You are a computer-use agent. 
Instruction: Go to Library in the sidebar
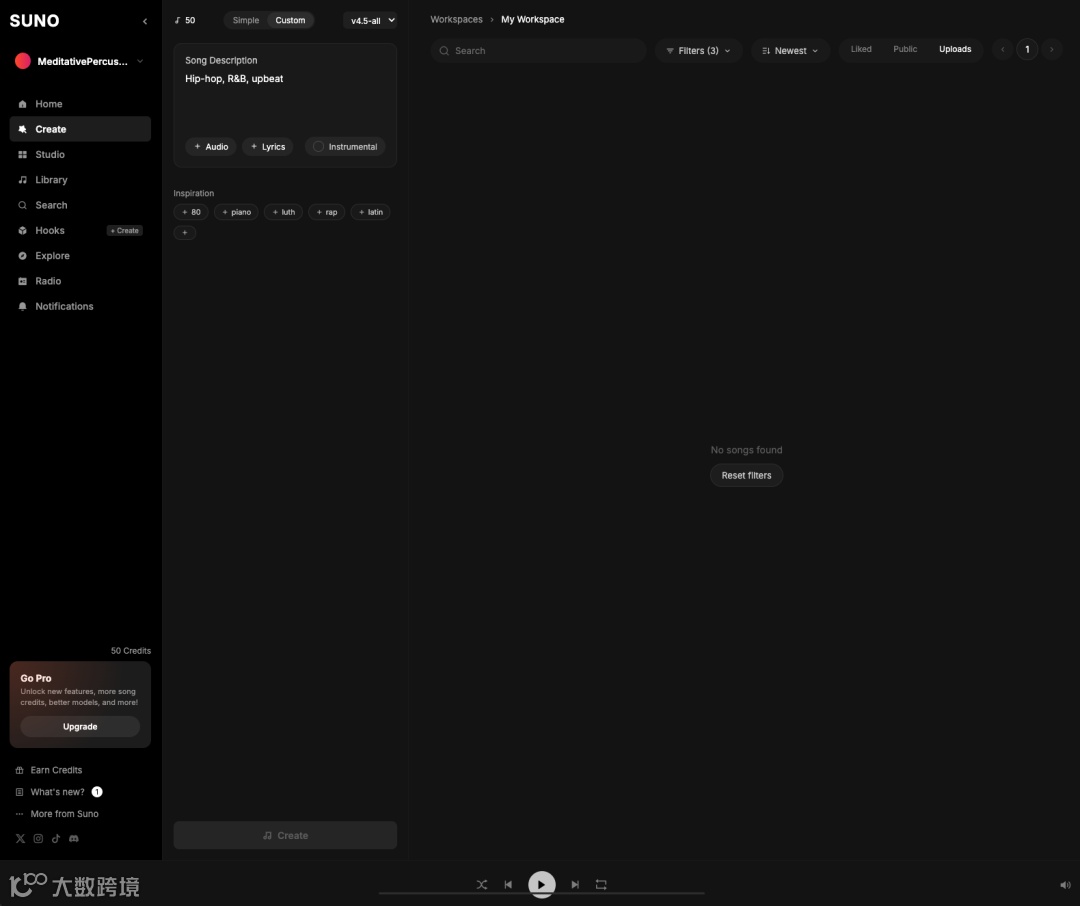[80, 180]
